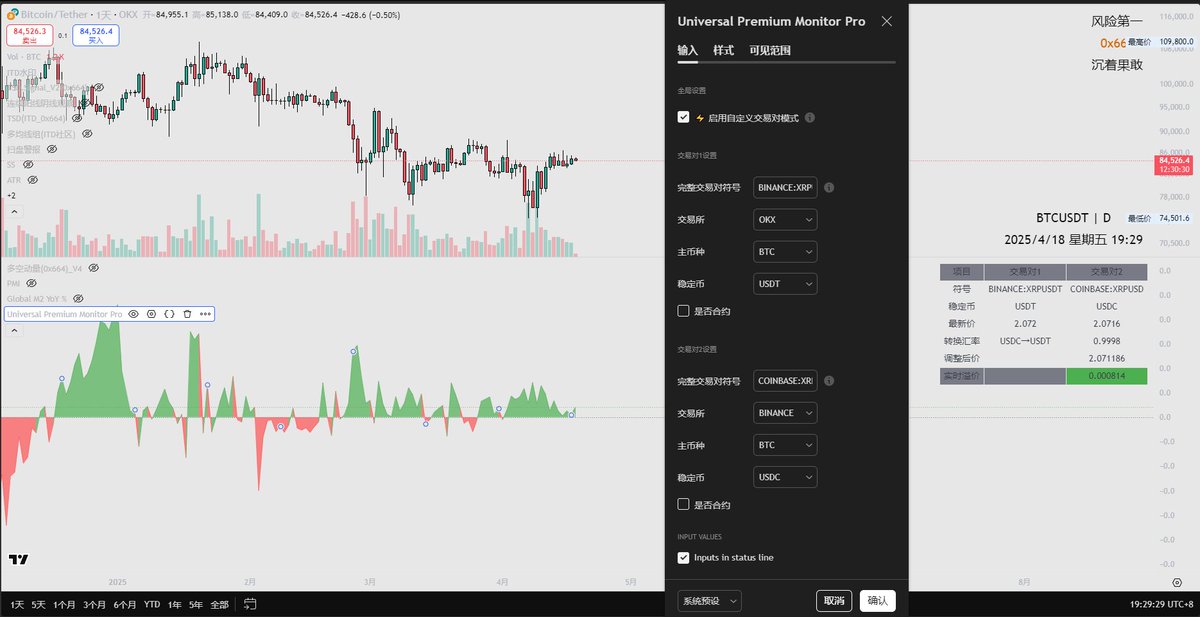Viewport: 1200px width, 617px height.
Task: Select the 5年 time range
Action: click(x=196, y=604)
